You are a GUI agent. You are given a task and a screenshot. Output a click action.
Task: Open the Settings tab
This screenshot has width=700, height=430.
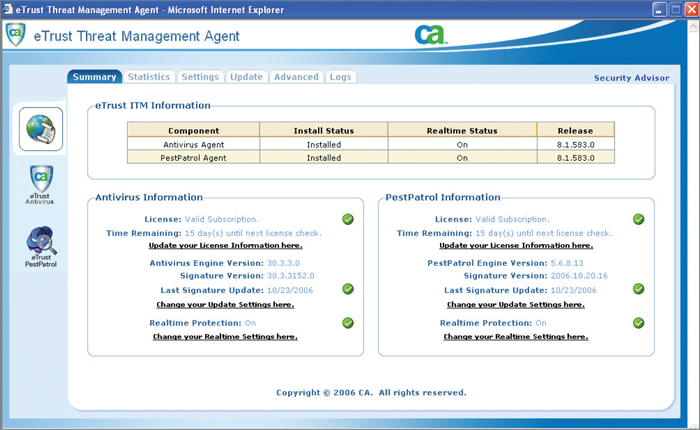click(200, 77)
